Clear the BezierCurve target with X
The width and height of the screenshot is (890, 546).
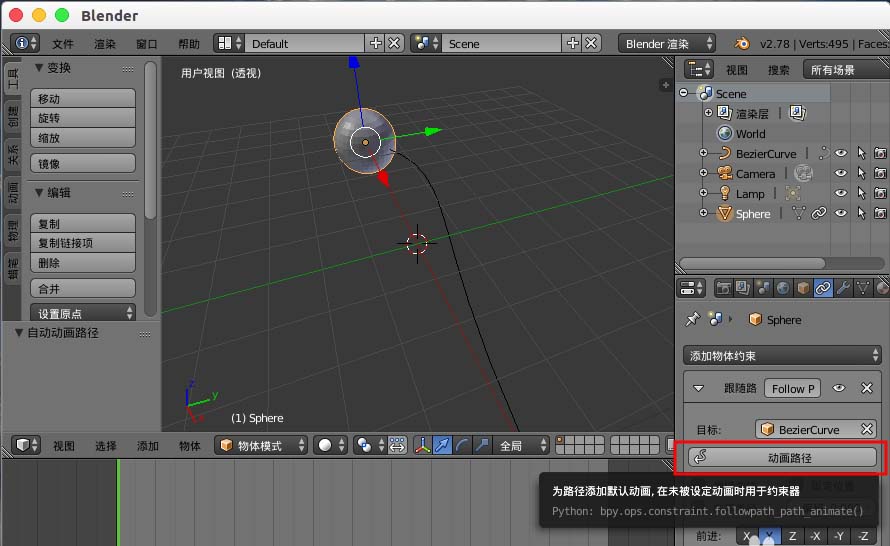pos(867,429)
